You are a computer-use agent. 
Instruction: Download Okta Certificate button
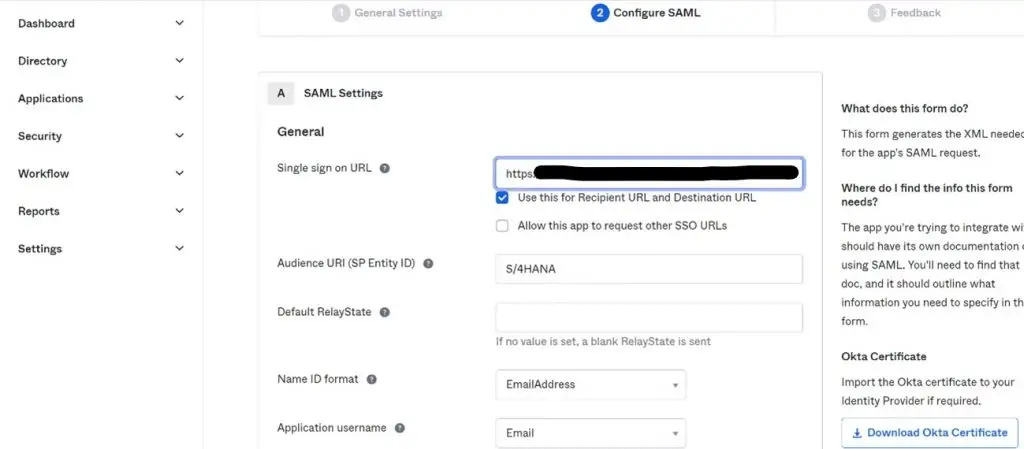tap(930, 433)
